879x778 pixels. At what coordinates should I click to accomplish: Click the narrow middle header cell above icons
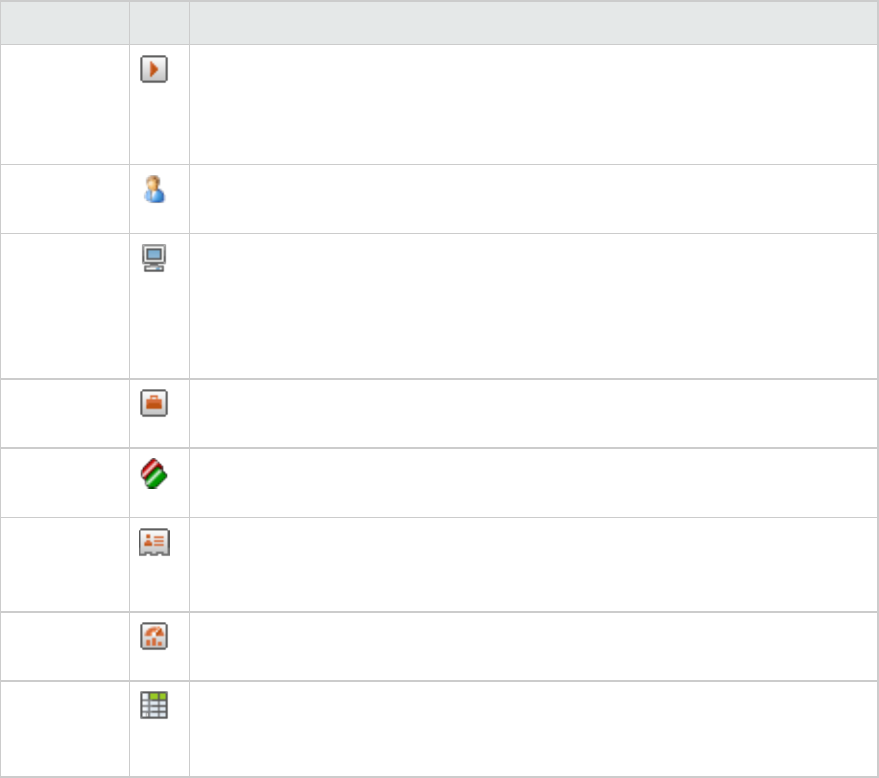point(159,22)
